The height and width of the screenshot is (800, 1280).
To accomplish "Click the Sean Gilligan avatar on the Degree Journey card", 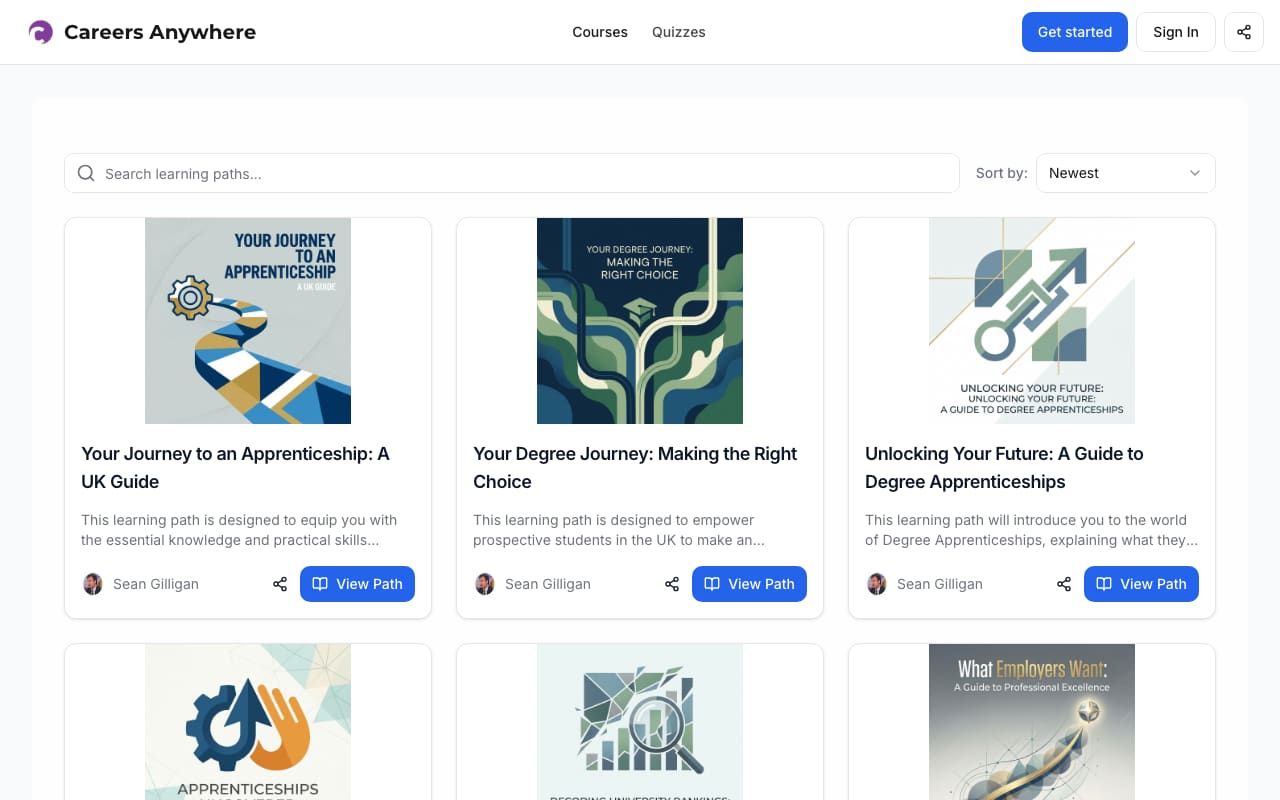I will pyautogui.click(x=484, y=584).
